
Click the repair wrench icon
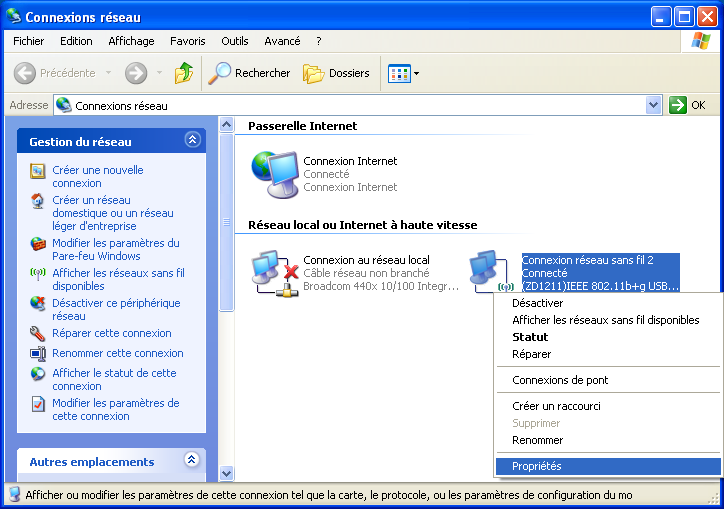[37, 333]
